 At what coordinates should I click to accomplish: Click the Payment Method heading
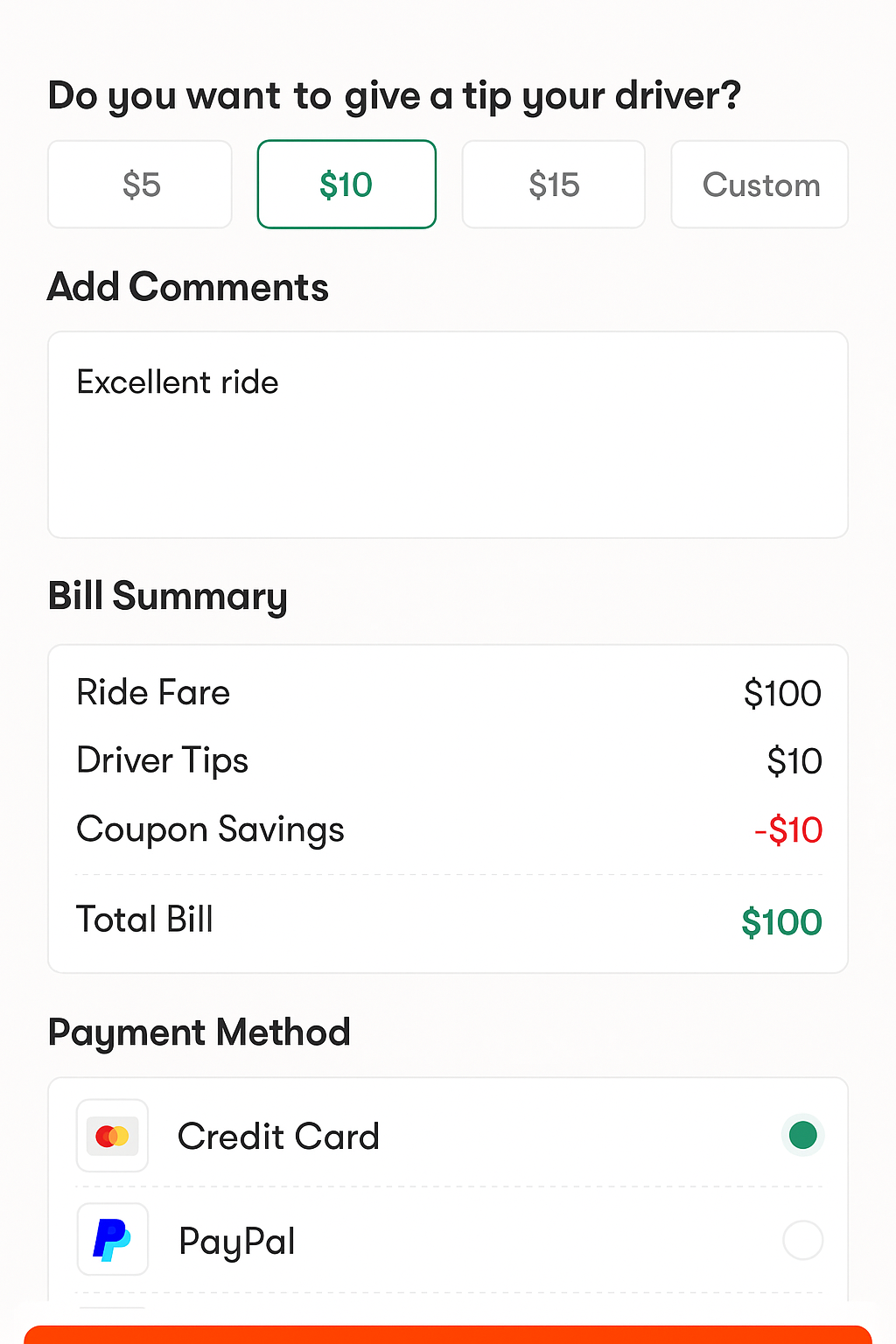[199, 1032]
